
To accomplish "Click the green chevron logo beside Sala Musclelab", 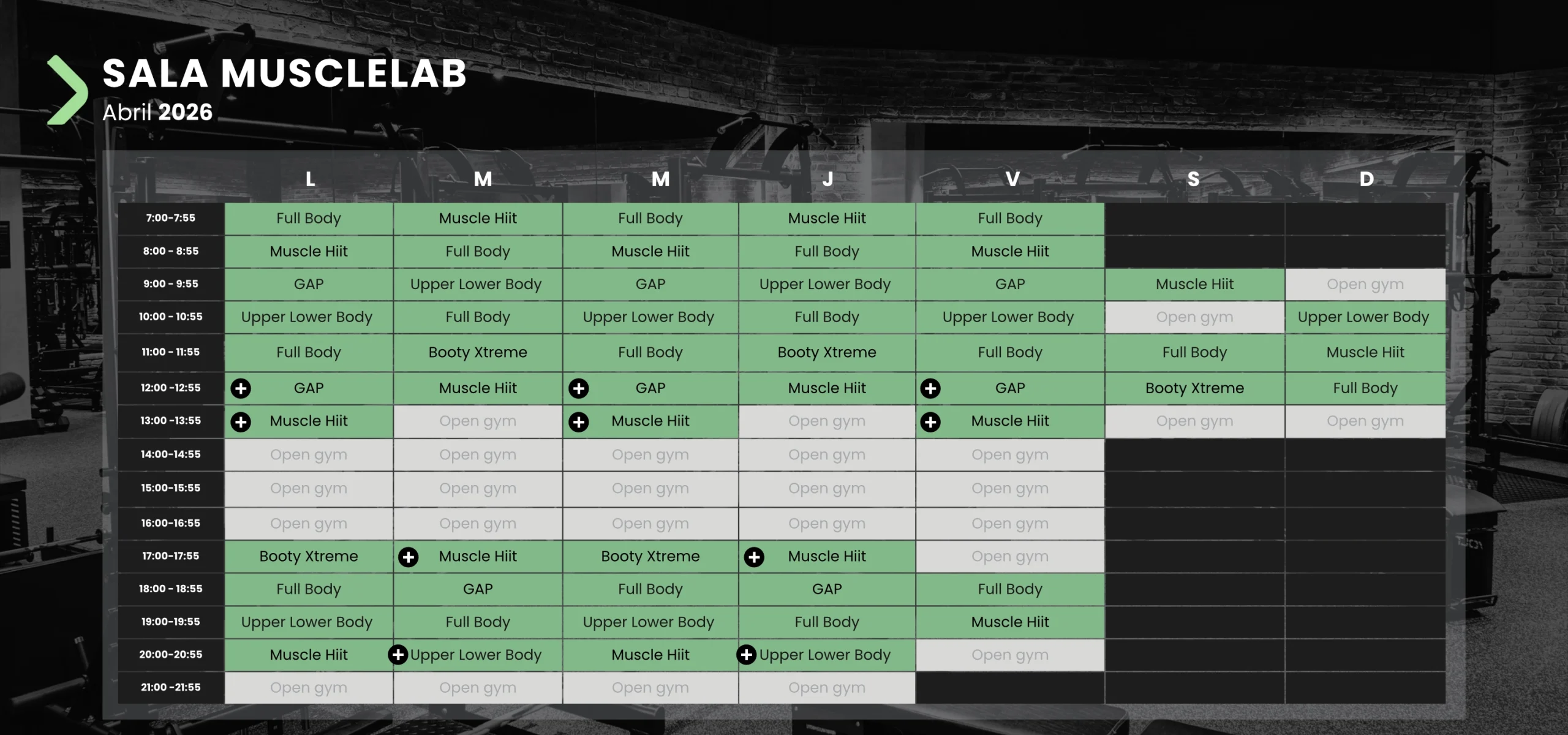I will click(x=67, y=90).
